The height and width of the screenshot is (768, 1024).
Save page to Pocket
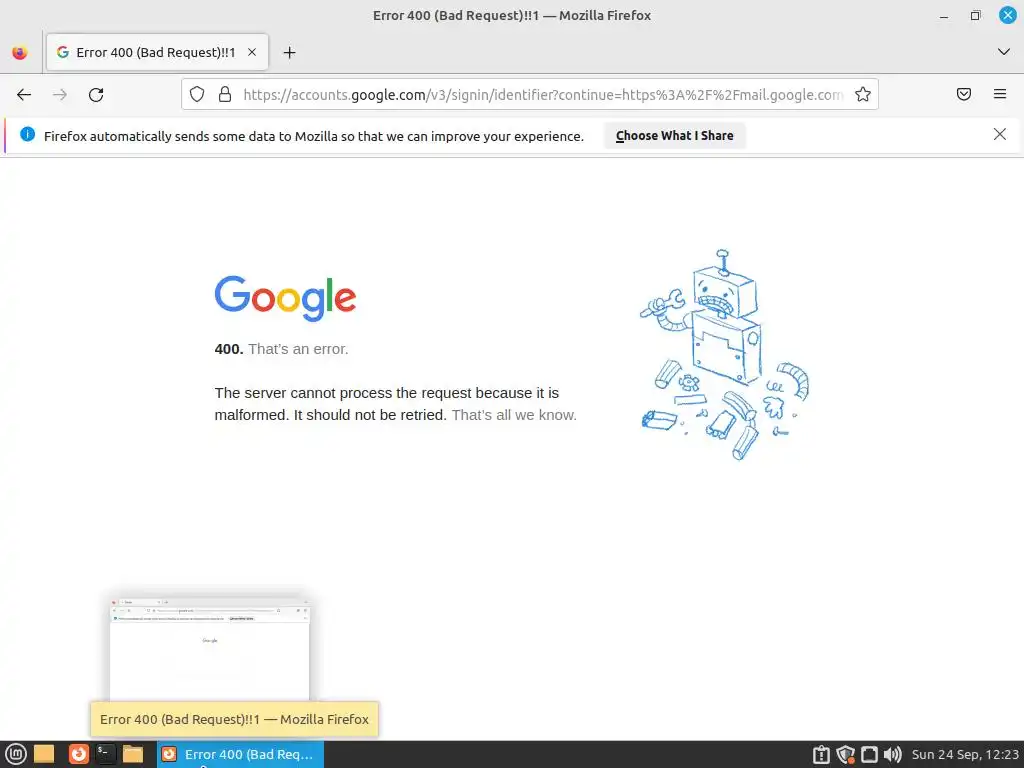click(964, 94)
